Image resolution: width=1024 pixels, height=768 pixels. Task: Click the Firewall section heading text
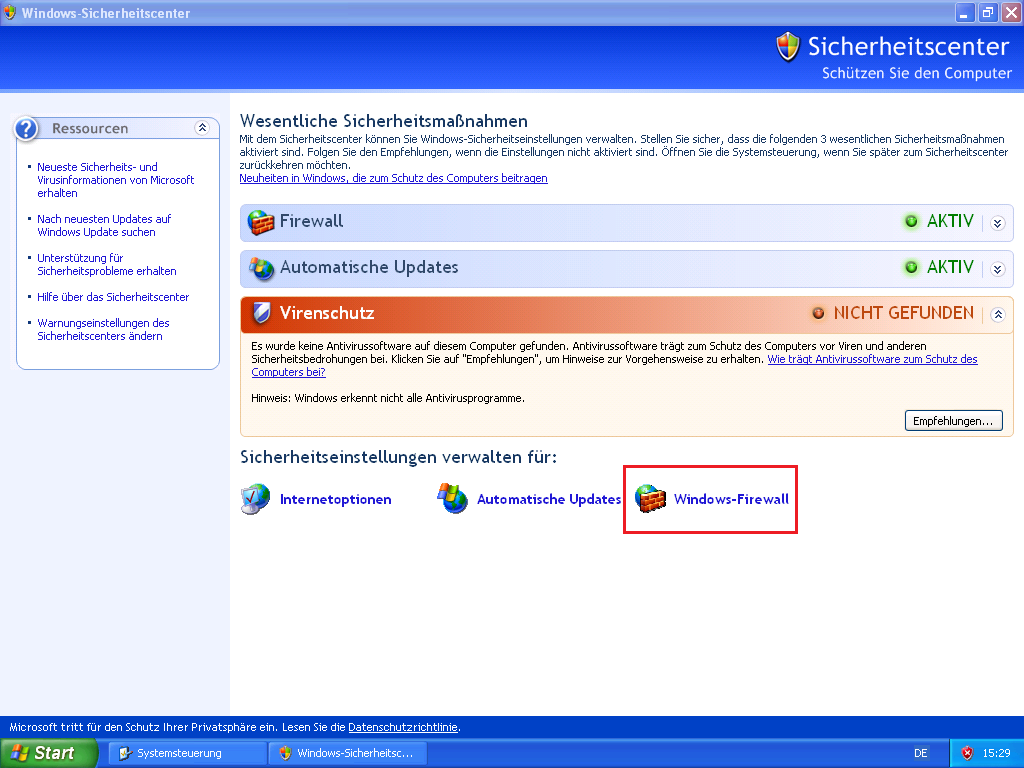tap(311, 221)
